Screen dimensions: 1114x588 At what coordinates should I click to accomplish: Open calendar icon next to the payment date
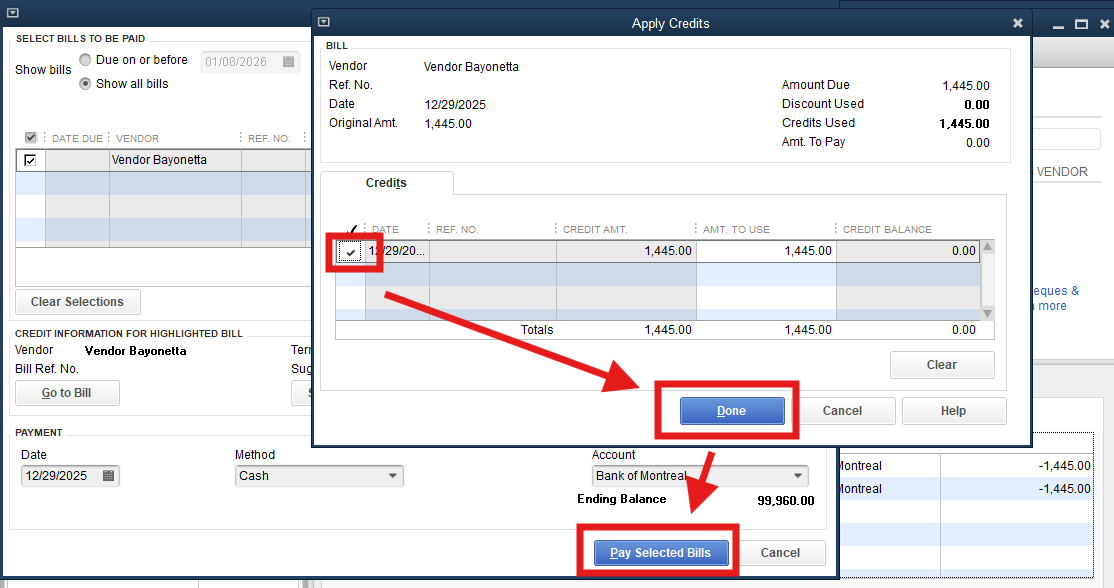pos(109,476)
